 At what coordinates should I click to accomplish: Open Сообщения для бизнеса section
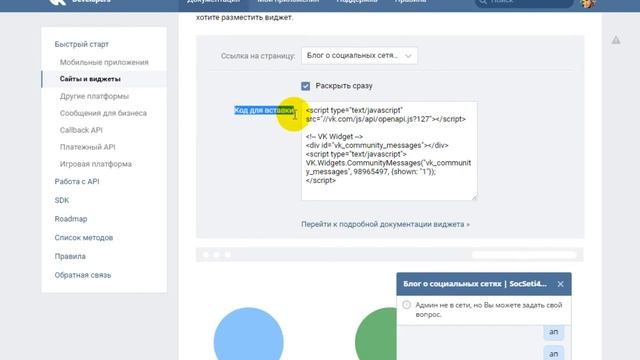(103, 113)
